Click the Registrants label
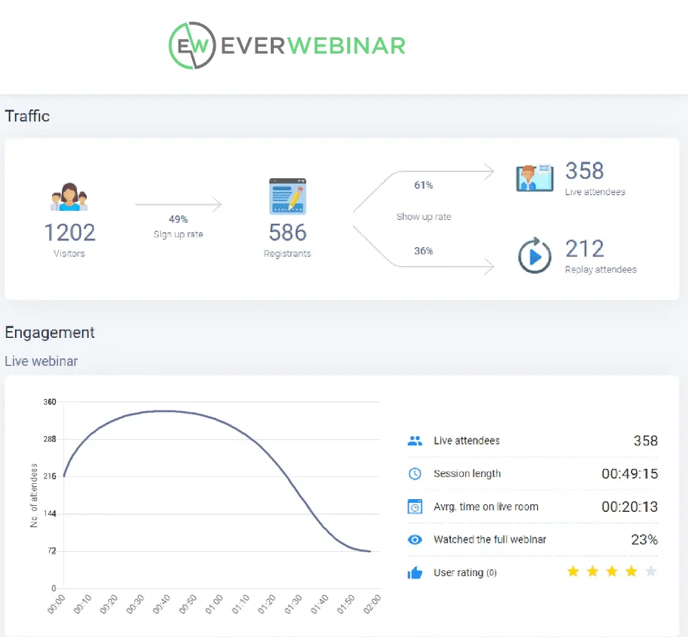The width and height of the screenshot is (688, 637). (x=287, y=254)
